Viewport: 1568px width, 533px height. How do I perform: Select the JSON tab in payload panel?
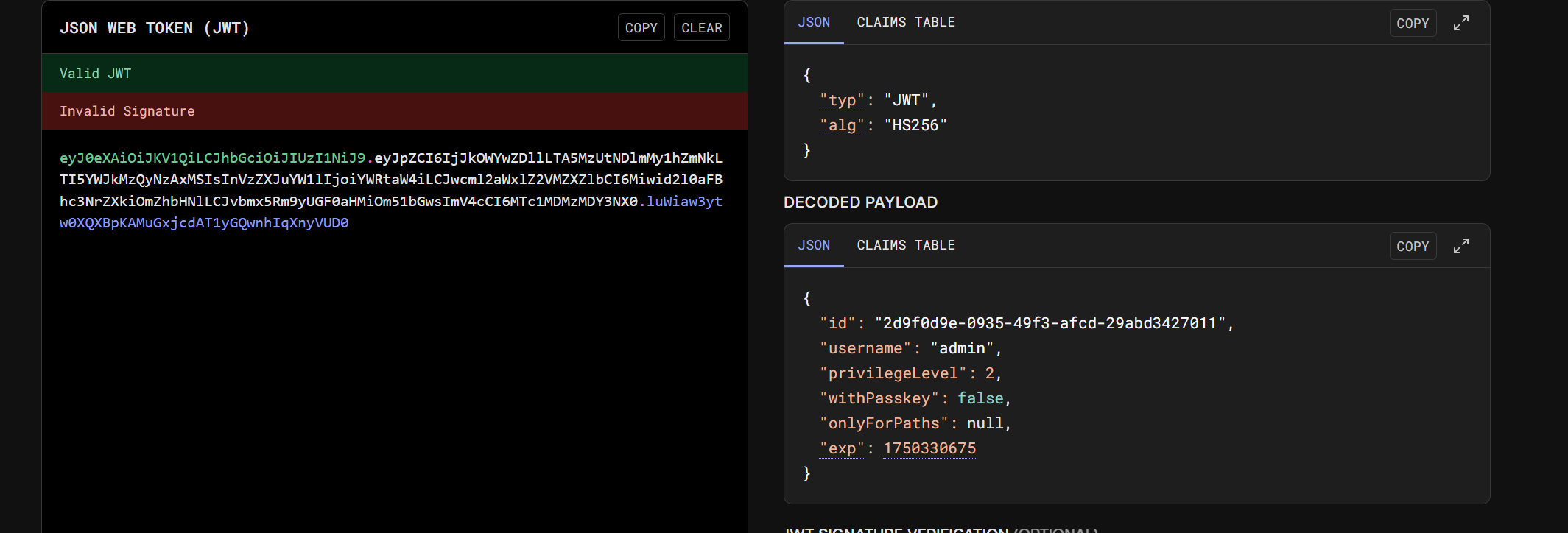[x=813, y=245]
